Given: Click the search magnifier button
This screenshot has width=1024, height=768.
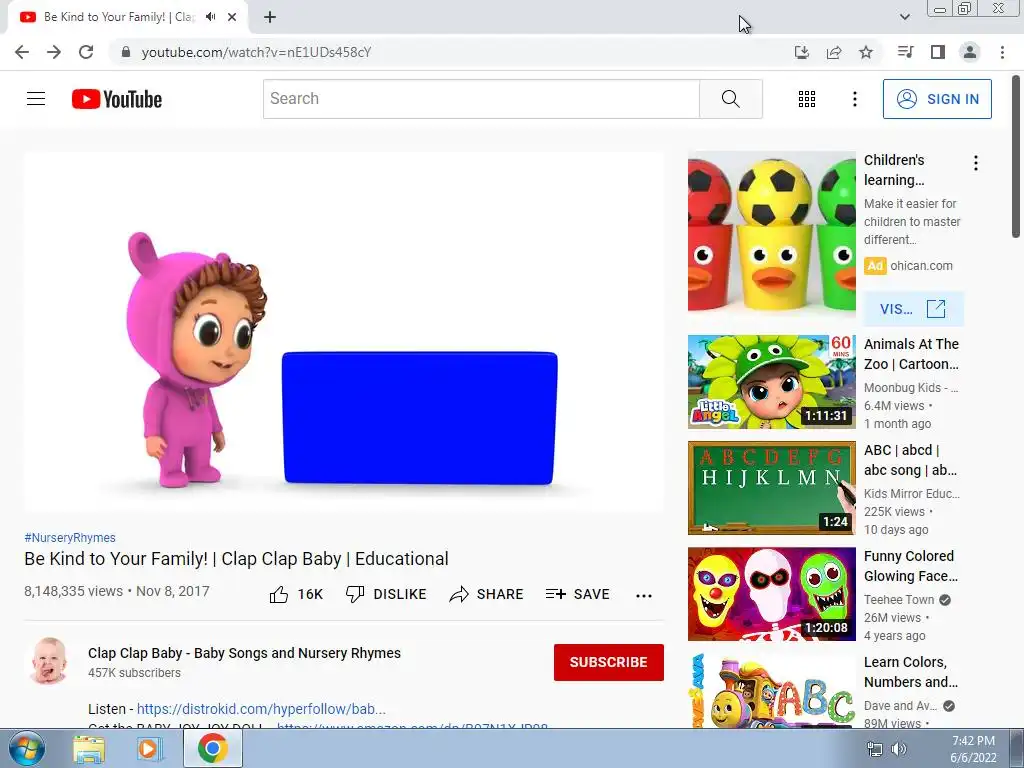Looking at the screenshot, I should pyautogui.click(x=731, y=99).
